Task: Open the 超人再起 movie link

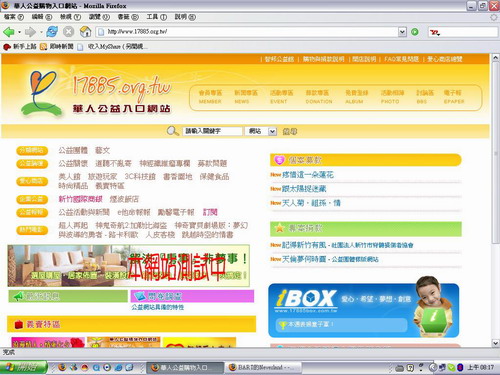Action: click(x=73, y=225)
